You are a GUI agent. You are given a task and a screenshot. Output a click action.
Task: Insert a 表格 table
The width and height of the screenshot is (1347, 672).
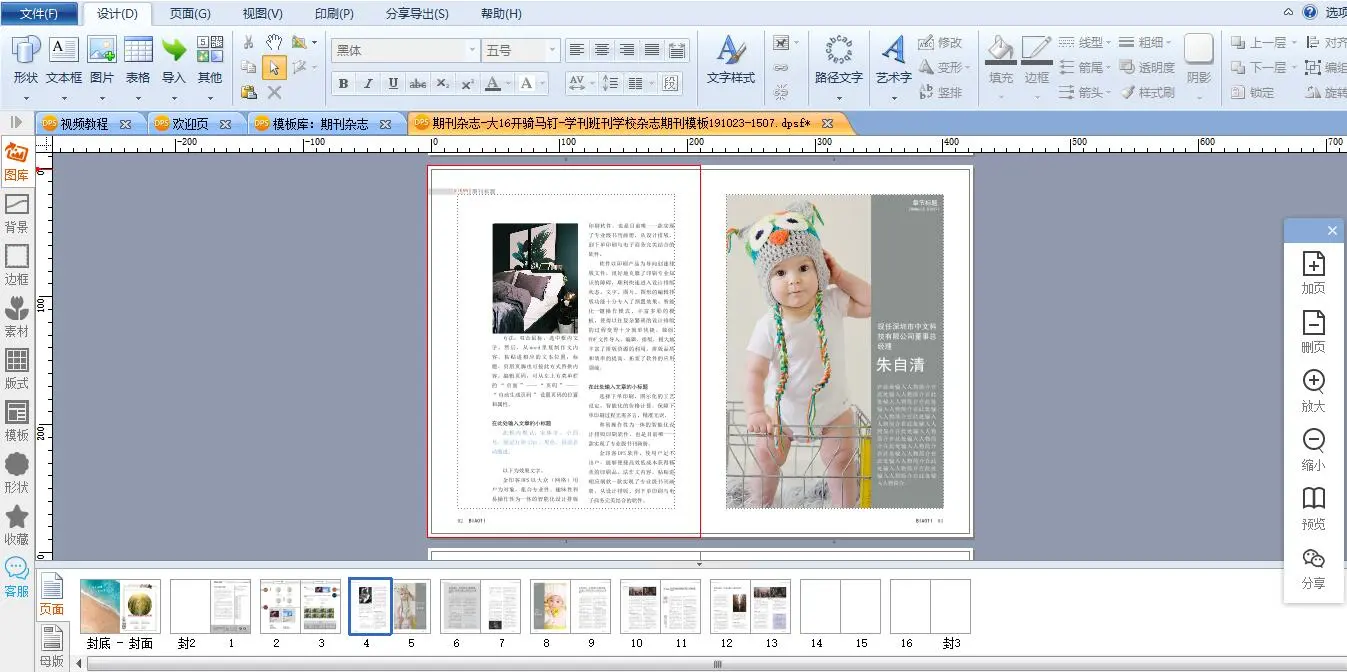(x=138, y=60)
